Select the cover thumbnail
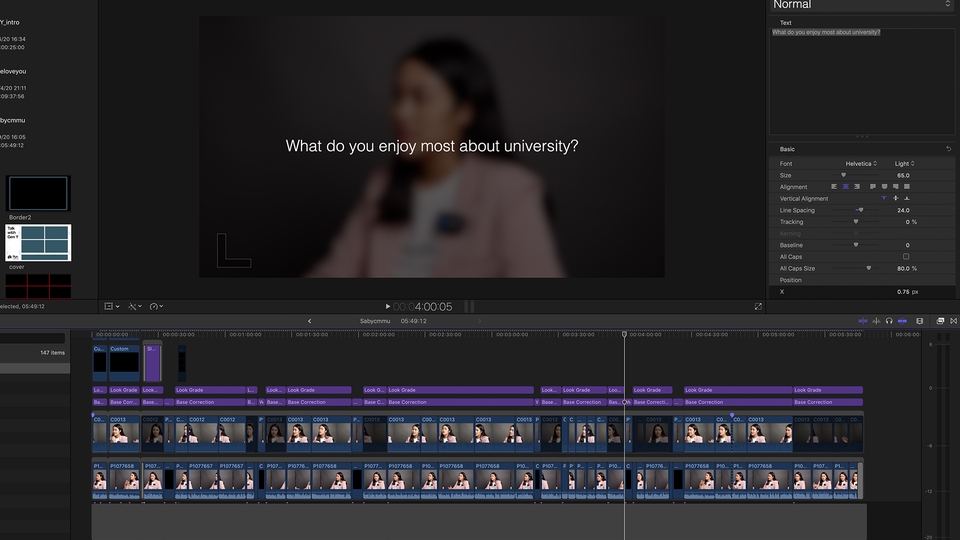 pyautogui.click(x=38, y=243)
